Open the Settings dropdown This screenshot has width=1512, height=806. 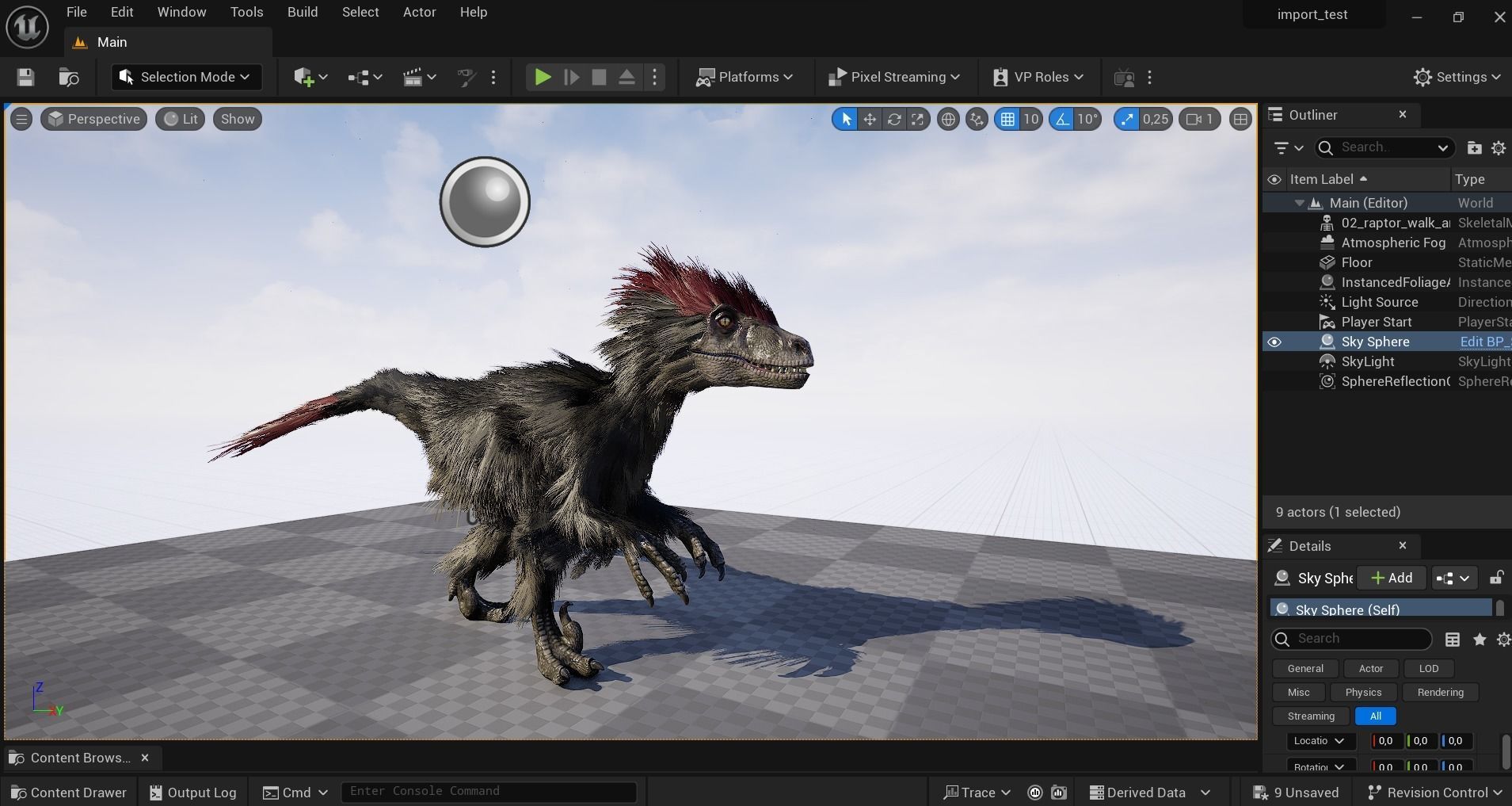pos(1457,77)
